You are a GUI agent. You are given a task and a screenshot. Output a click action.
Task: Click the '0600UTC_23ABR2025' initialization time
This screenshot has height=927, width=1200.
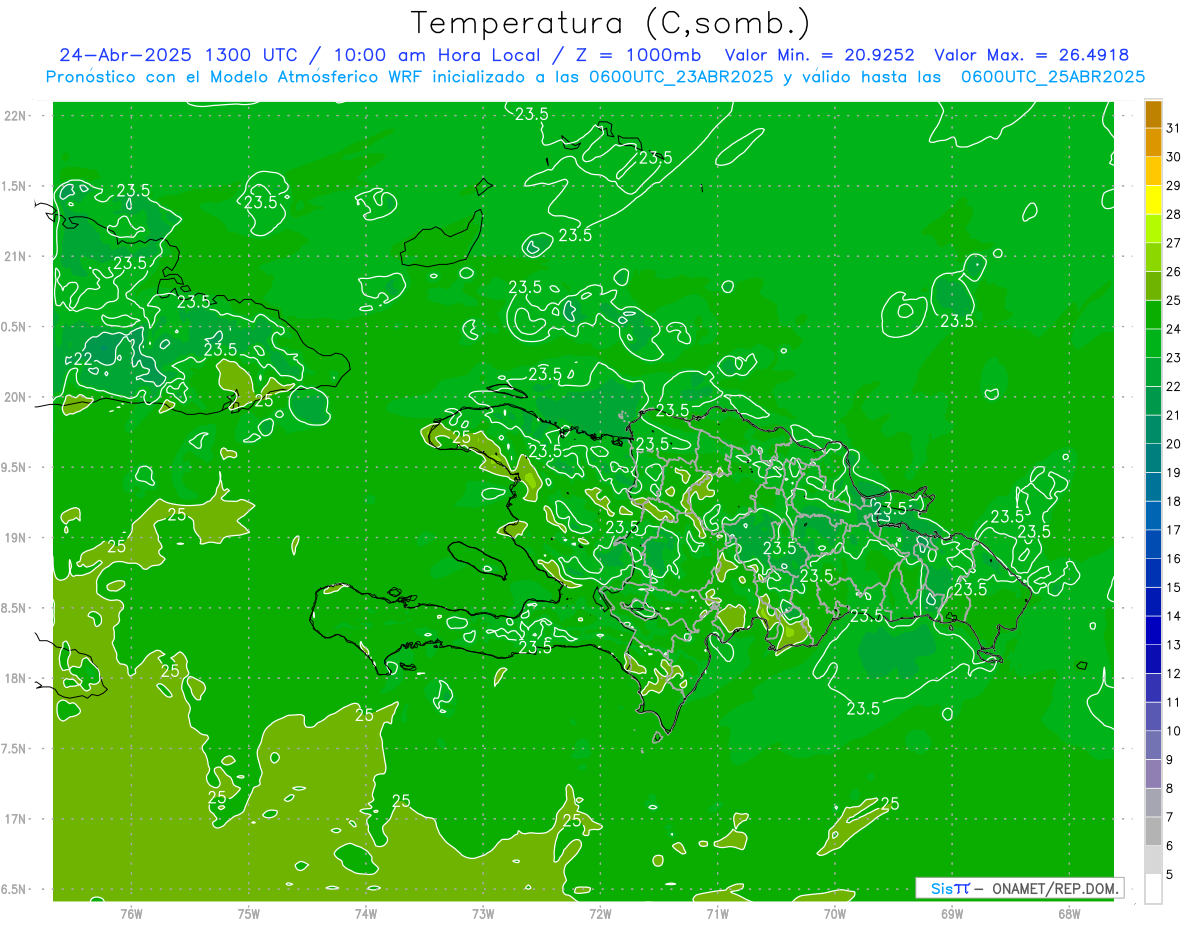click(682, 77)
